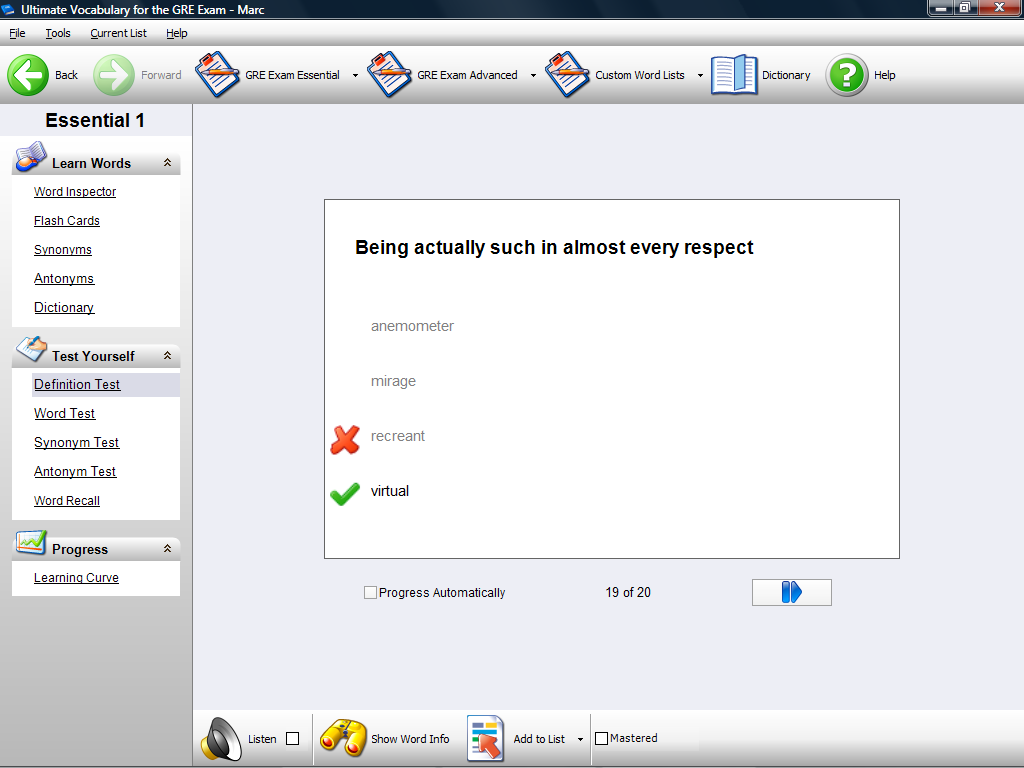1024x768 pixels.
Task: Click the green Back arrow icon
Action: [x=27, y=75]
